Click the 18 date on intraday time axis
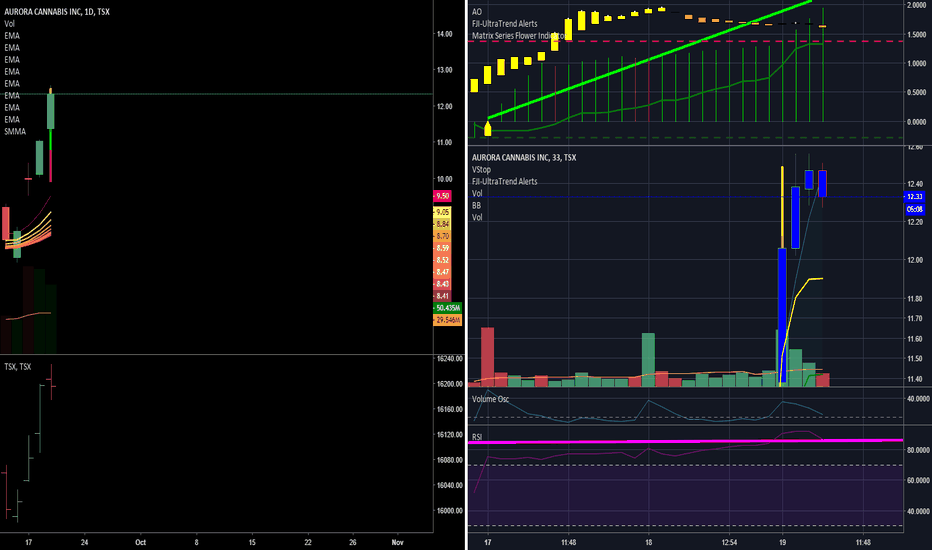This screenshot has height=550, width=932. tap(648, 542)
